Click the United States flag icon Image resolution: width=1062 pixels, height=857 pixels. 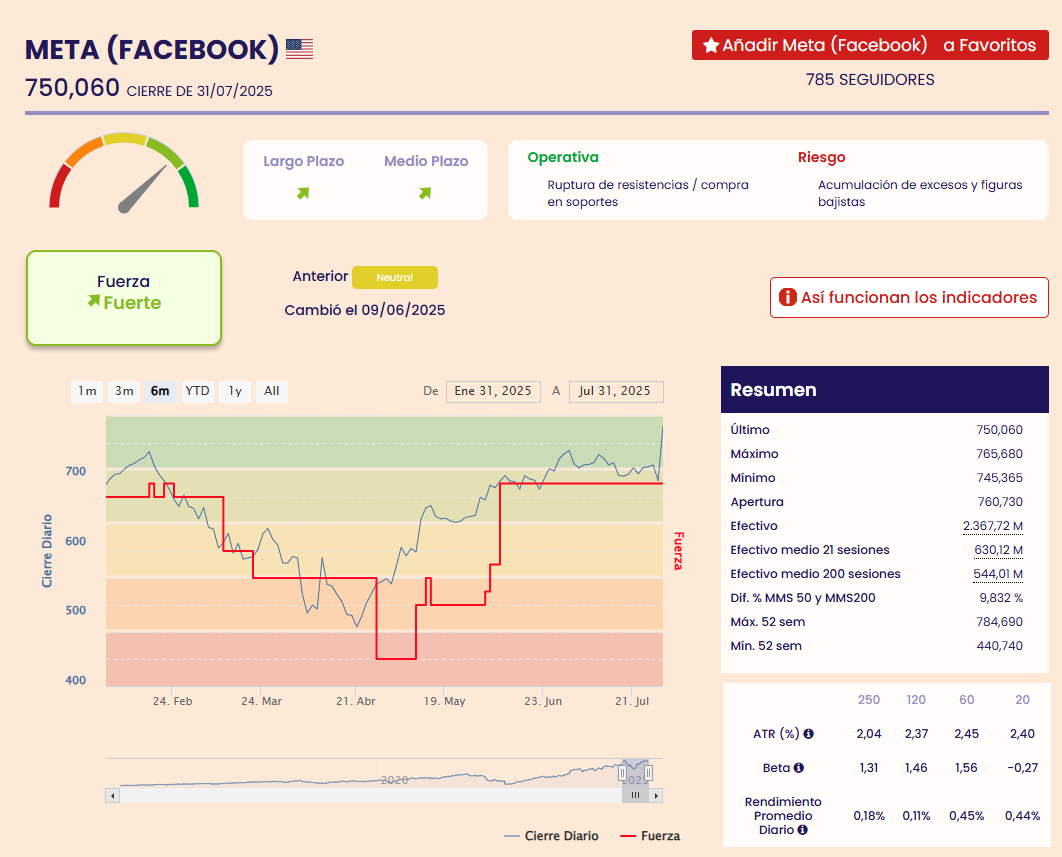[x=299, y=49]
